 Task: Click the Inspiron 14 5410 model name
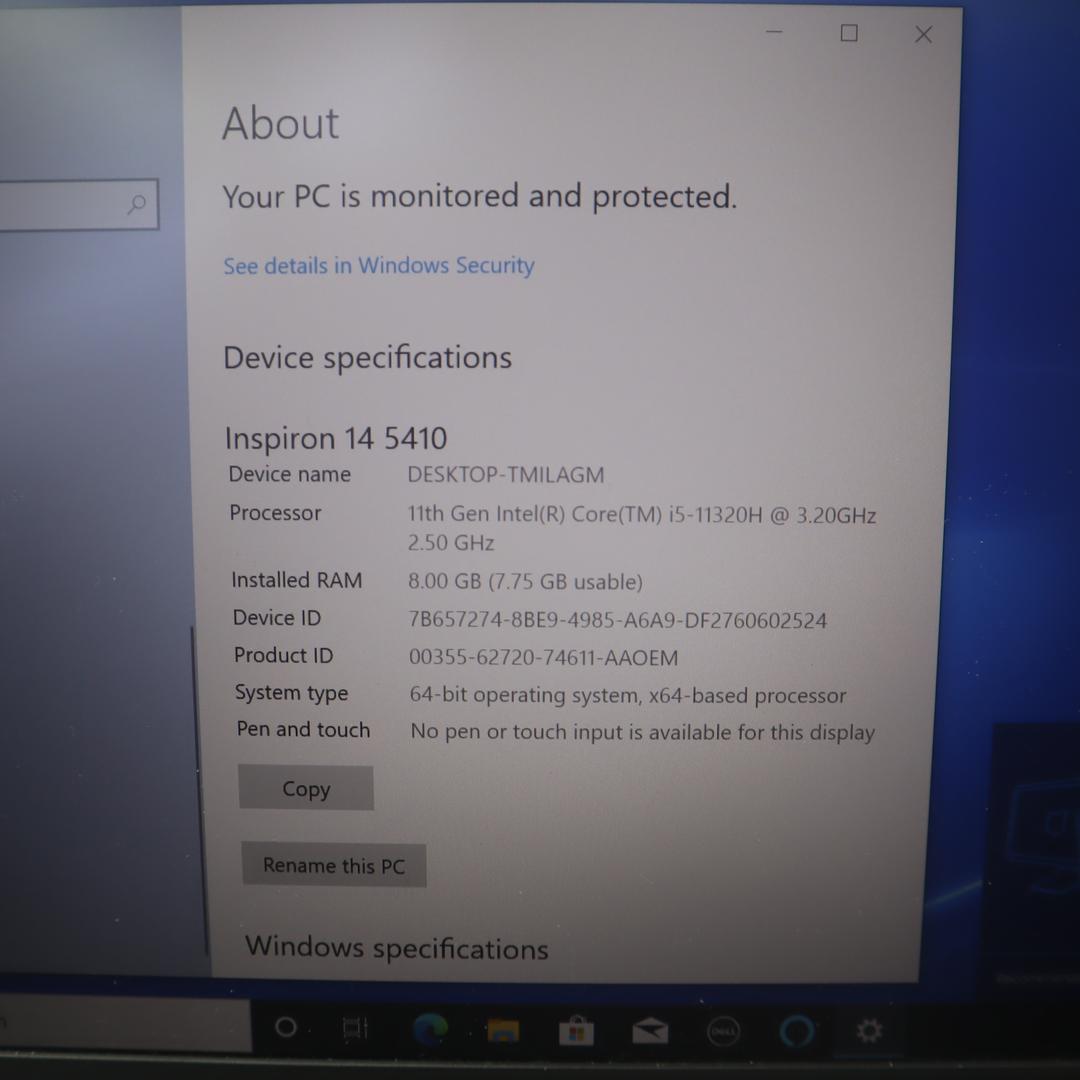pyautogui.click(x=336, y=438)
